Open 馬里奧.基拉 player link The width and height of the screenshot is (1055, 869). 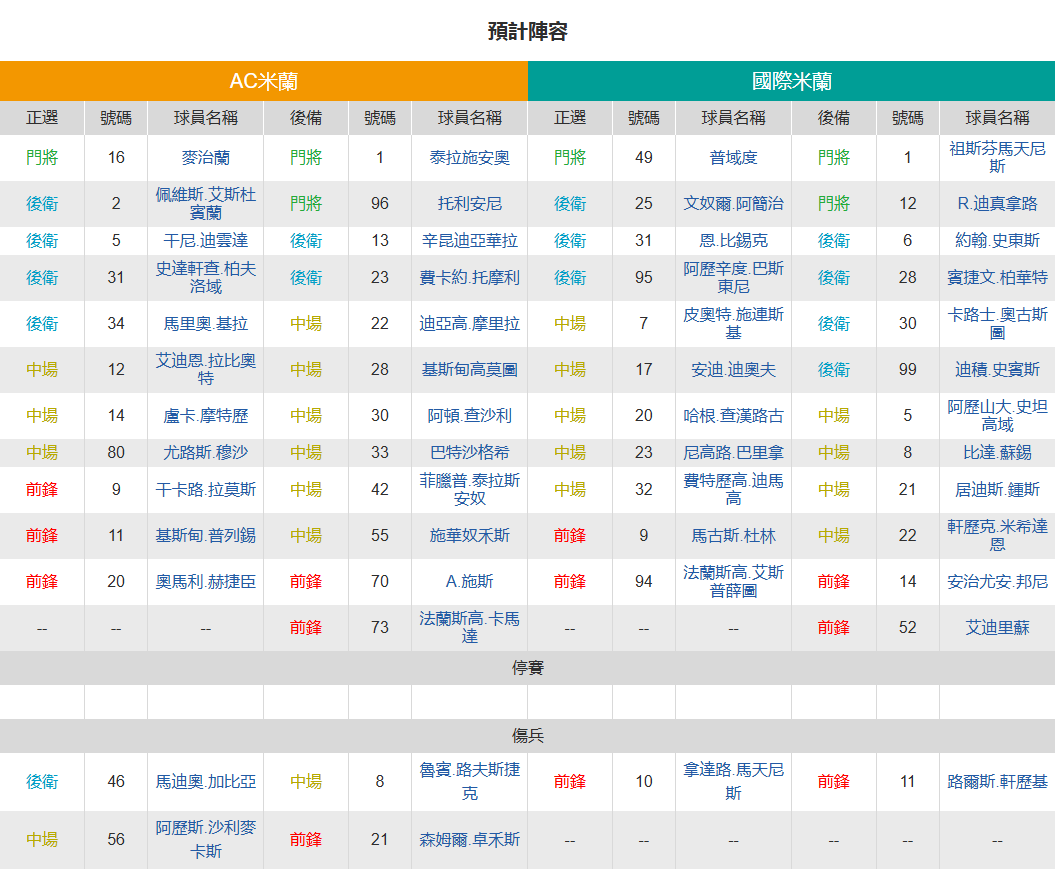(x=205, y=324)
